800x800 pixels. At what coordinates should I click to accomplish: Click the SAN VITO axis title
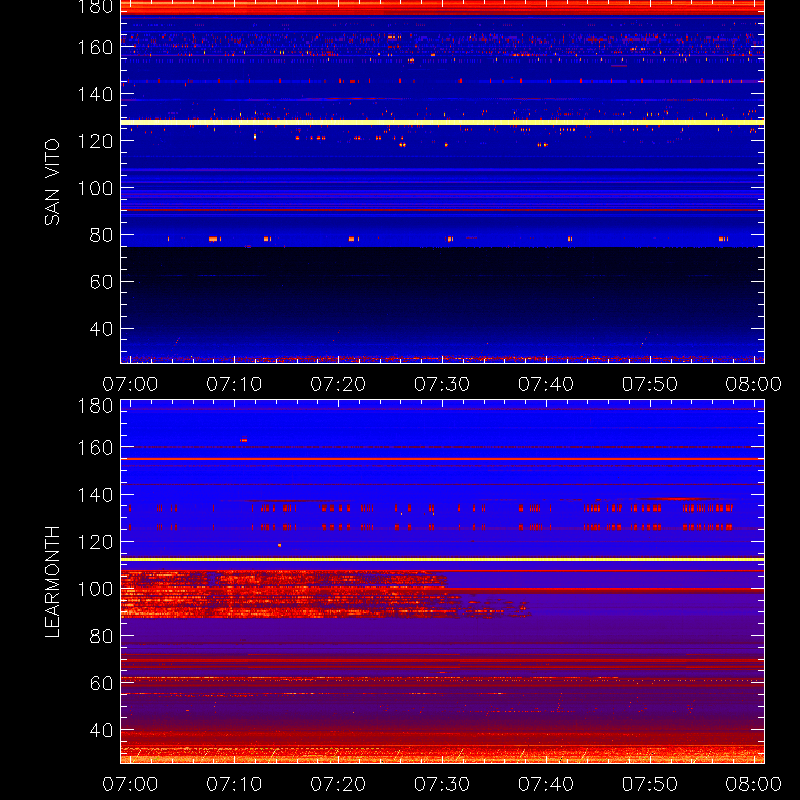pos(52,182)
